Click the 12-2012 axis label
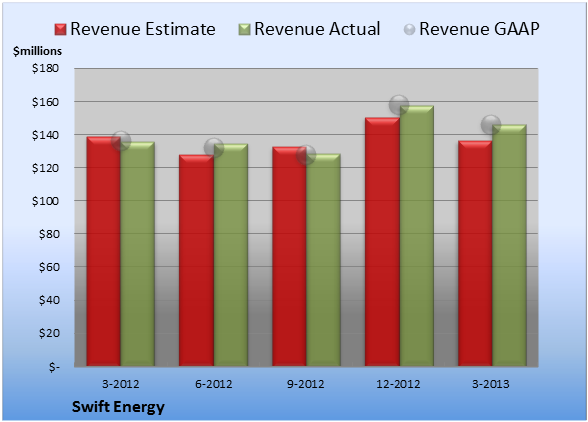Viewport: 588px width, 422px height. click(399, 384)
